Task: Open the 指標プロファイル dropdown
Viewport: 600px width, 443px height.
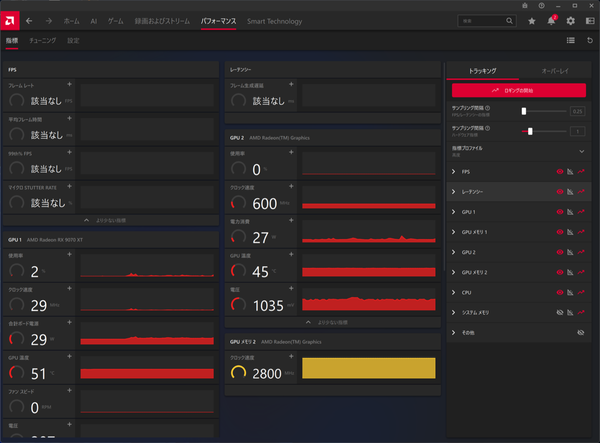Action: pyautogui.click(x=581, y=151)
